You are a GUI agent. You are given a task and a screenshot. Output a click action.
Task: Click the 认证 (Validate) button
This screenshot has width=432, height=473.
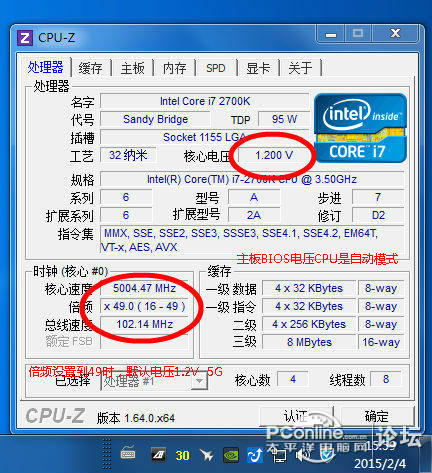[296, 416]
